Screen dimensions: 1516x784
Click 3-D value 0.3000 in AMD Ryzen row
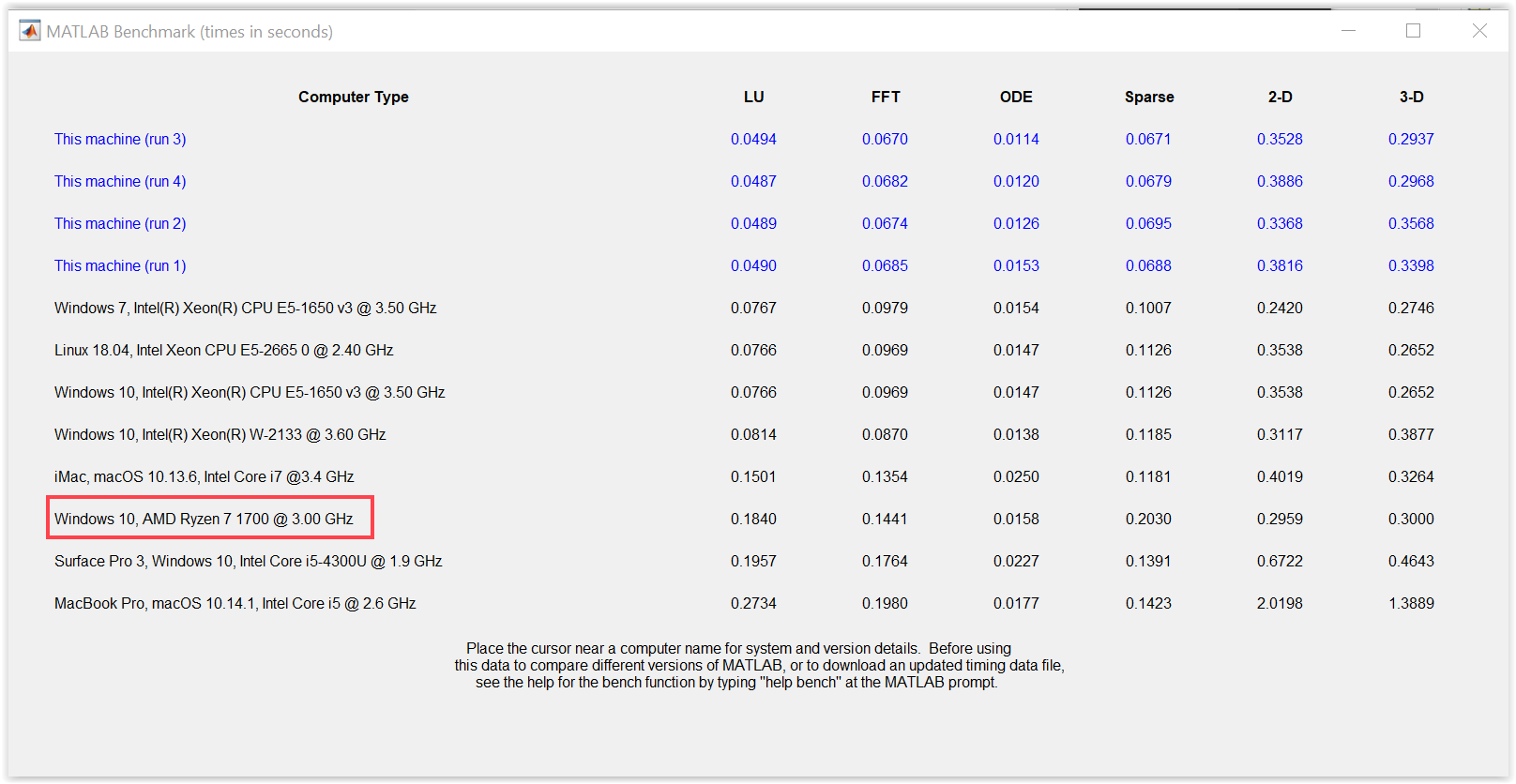(1412, 519)
